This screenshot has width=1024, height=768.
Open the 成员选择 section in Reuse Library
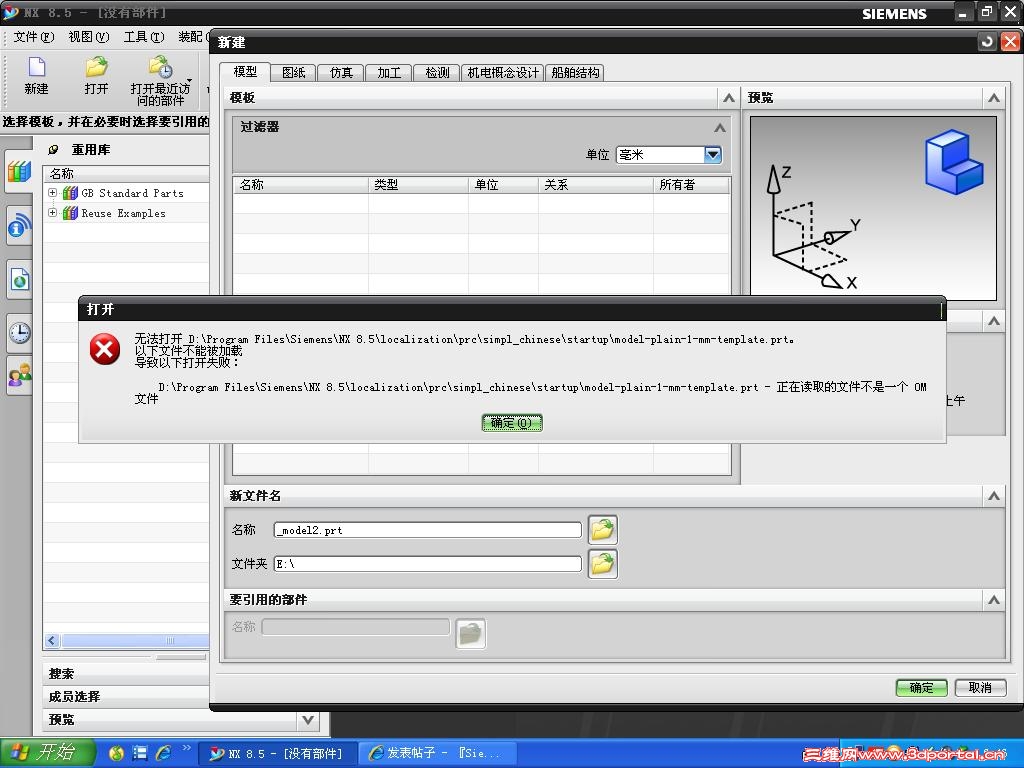pyautogui.click(x=127, y=697)
